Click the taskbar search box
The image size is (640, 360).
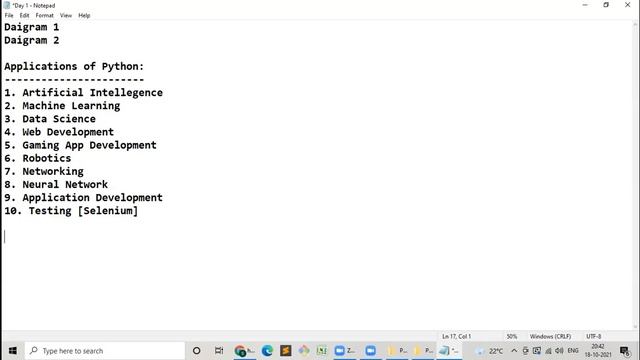[x=105, y=351]
